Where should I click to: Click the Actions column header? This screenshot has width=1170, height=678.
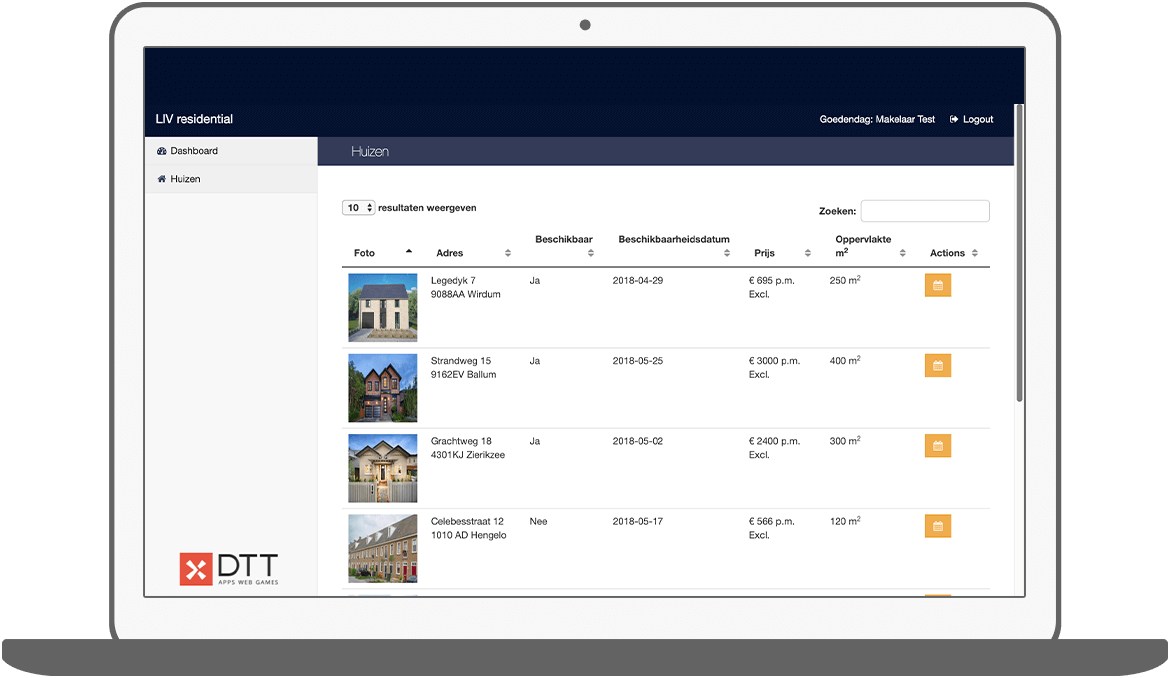click(x=947, y=253)
